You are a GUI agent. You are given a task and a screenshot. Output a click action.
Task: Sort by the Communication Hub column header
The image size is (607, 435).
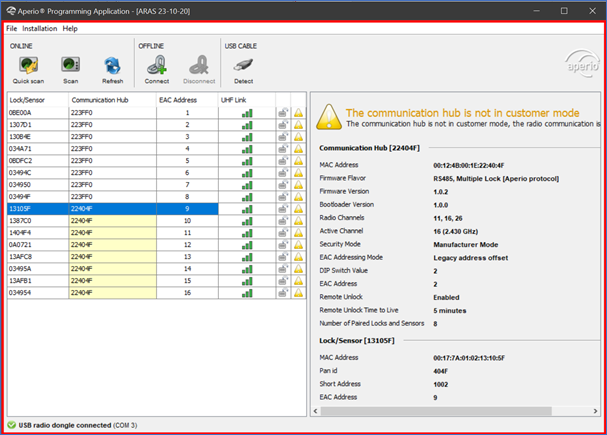tap(113, 100)
